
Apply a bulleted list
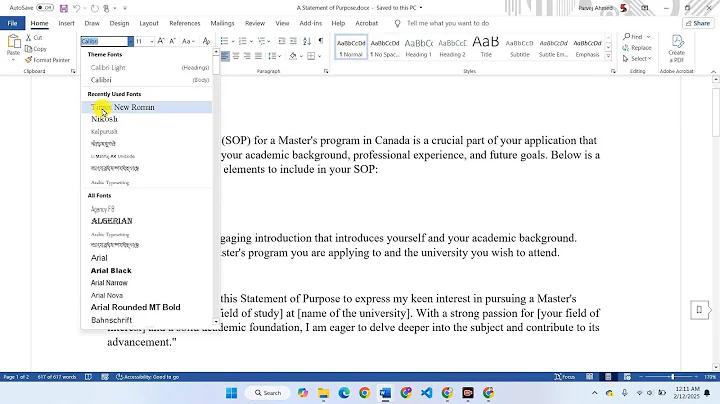click(x=224, y=41)
